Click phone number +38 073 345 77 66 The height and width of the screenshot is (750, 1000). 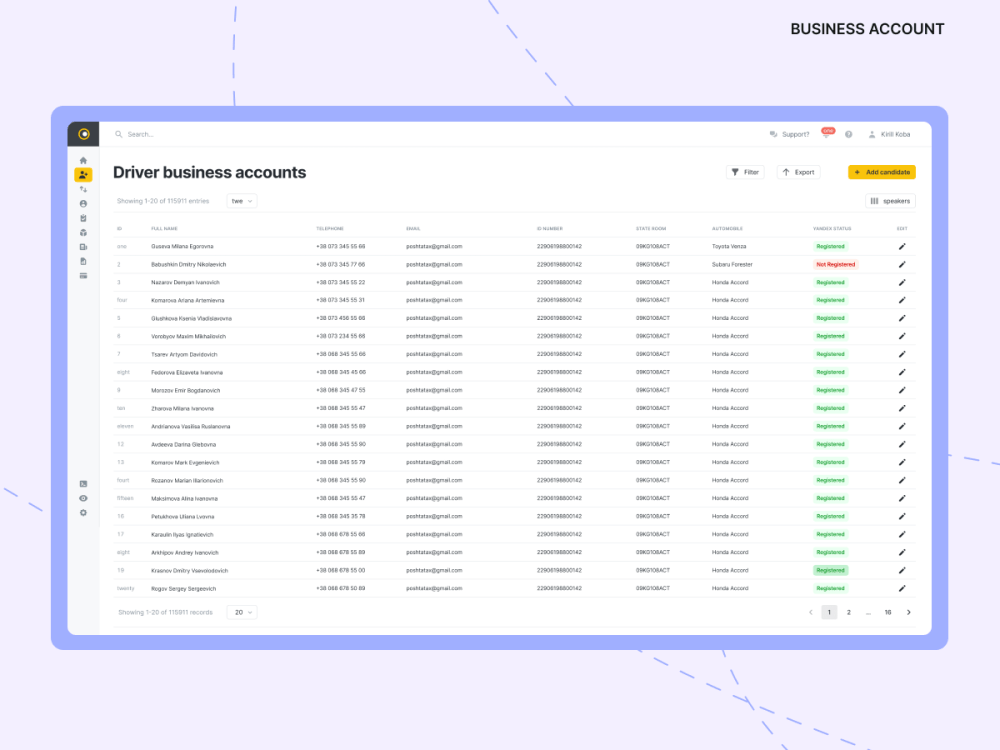coord(341,264)
